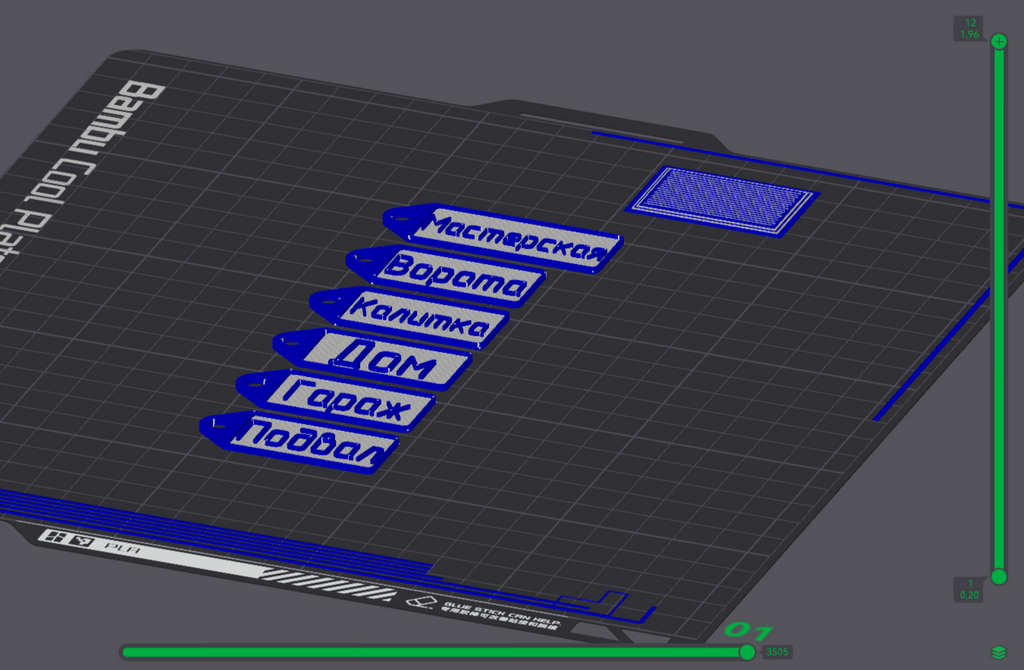Click the top layer label showing 12 / 1,96
Screen dimensions: 1024x670
[969, 29]
